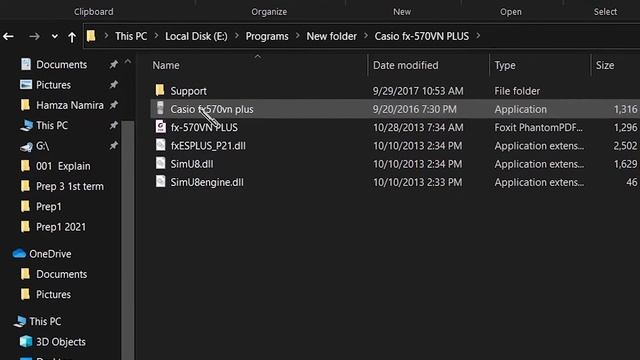This screenshot has height=360, width=640.
Task: Click the address bar folder icon
Action: [x=91, y=36]
